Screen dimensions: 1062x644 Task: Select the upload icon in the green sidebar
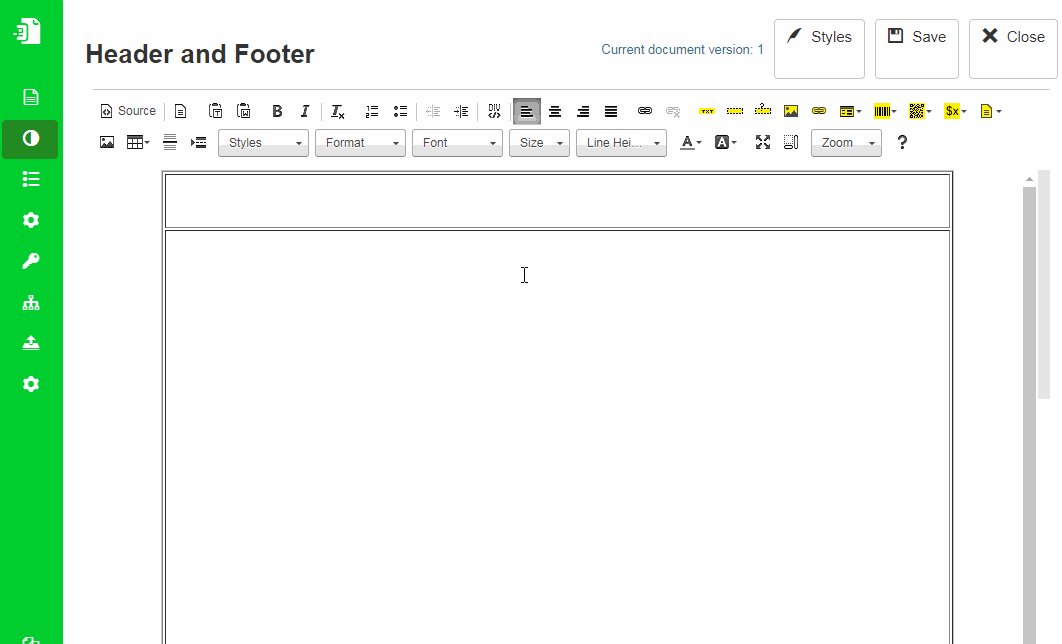pyautogui.click(x=30, y=342)
